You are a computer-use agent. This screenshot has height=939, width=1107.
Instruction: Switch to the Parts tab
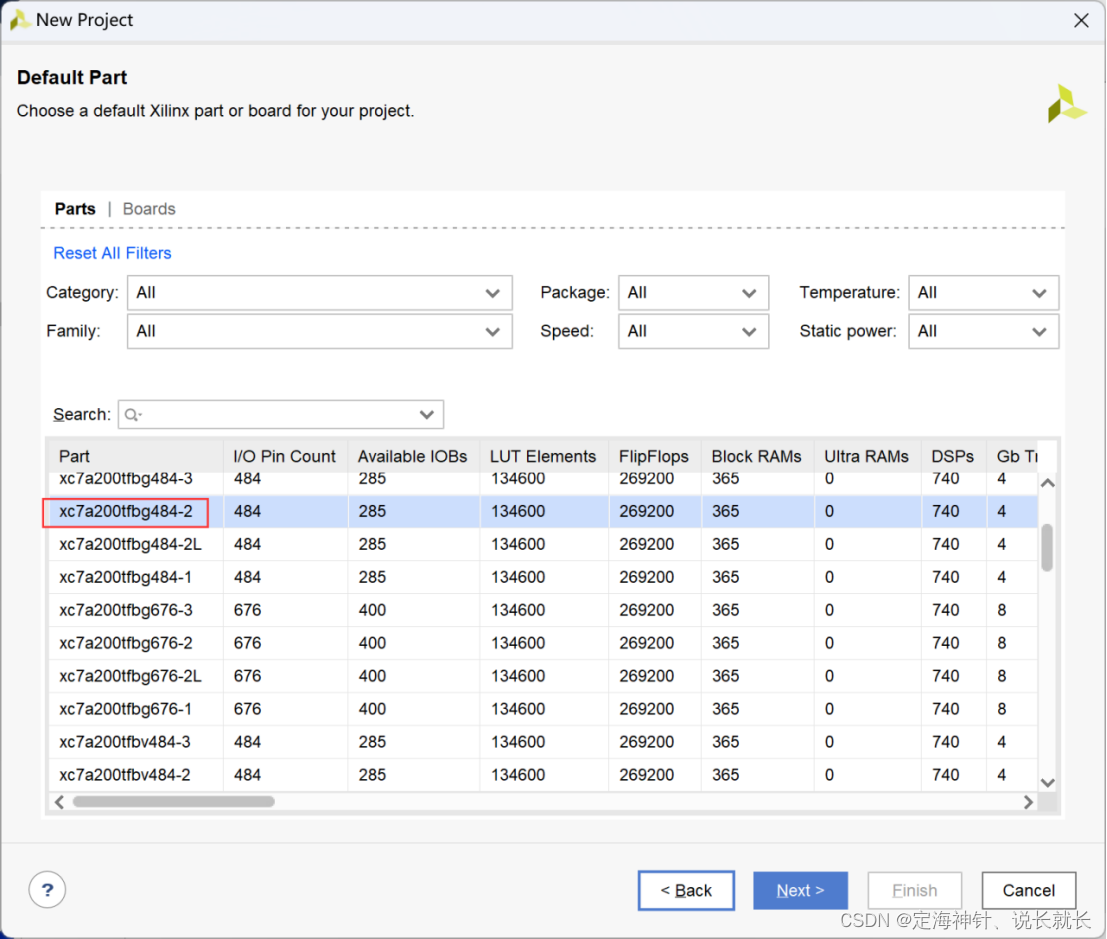pos(75,209)
